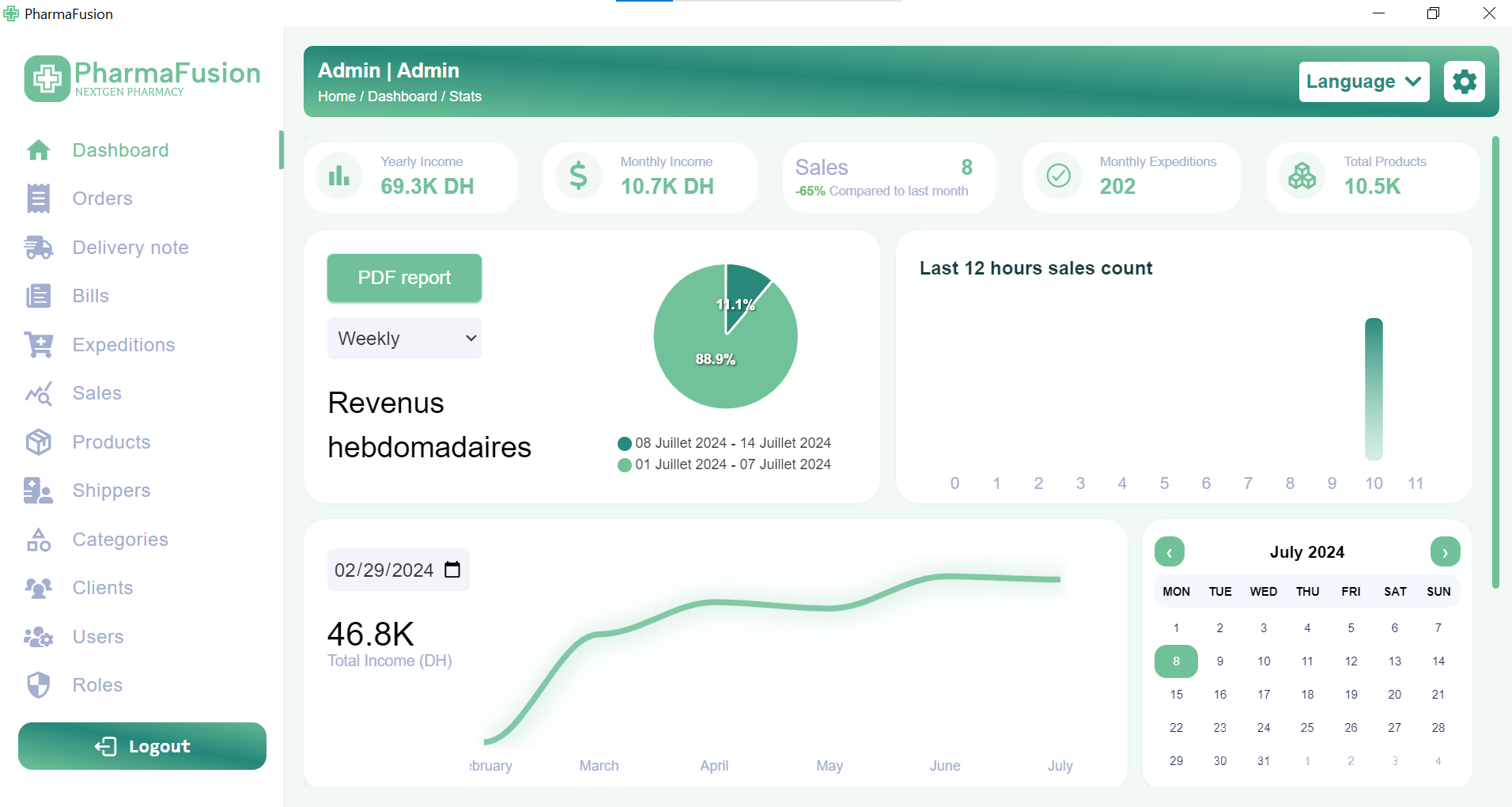The height and width of the screenshot is (807, 1512).
Task: Open settings via the gear icon
Action: pyautogui.click(x=1464, y=81)
